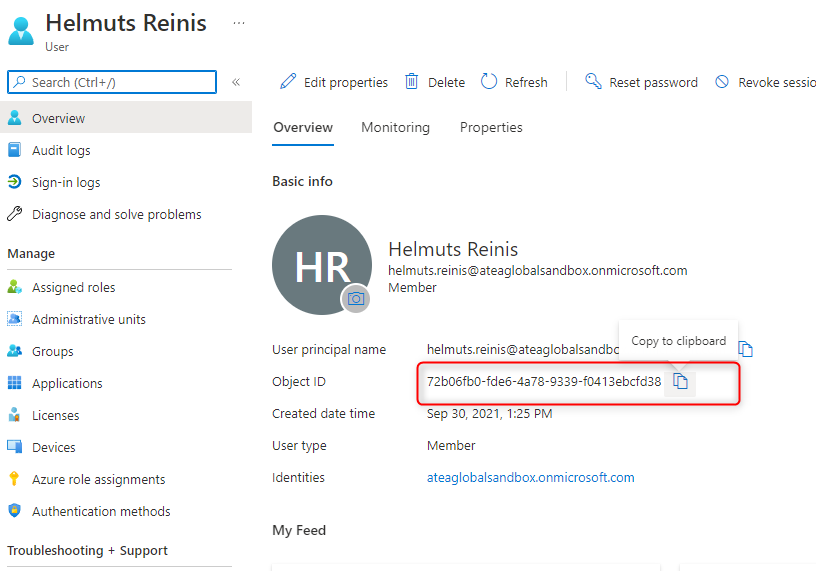The width and height of the screenshot is (816, 571).
Task: Click the Diagnose wrench icon
Action: click(x=15, y=214)
